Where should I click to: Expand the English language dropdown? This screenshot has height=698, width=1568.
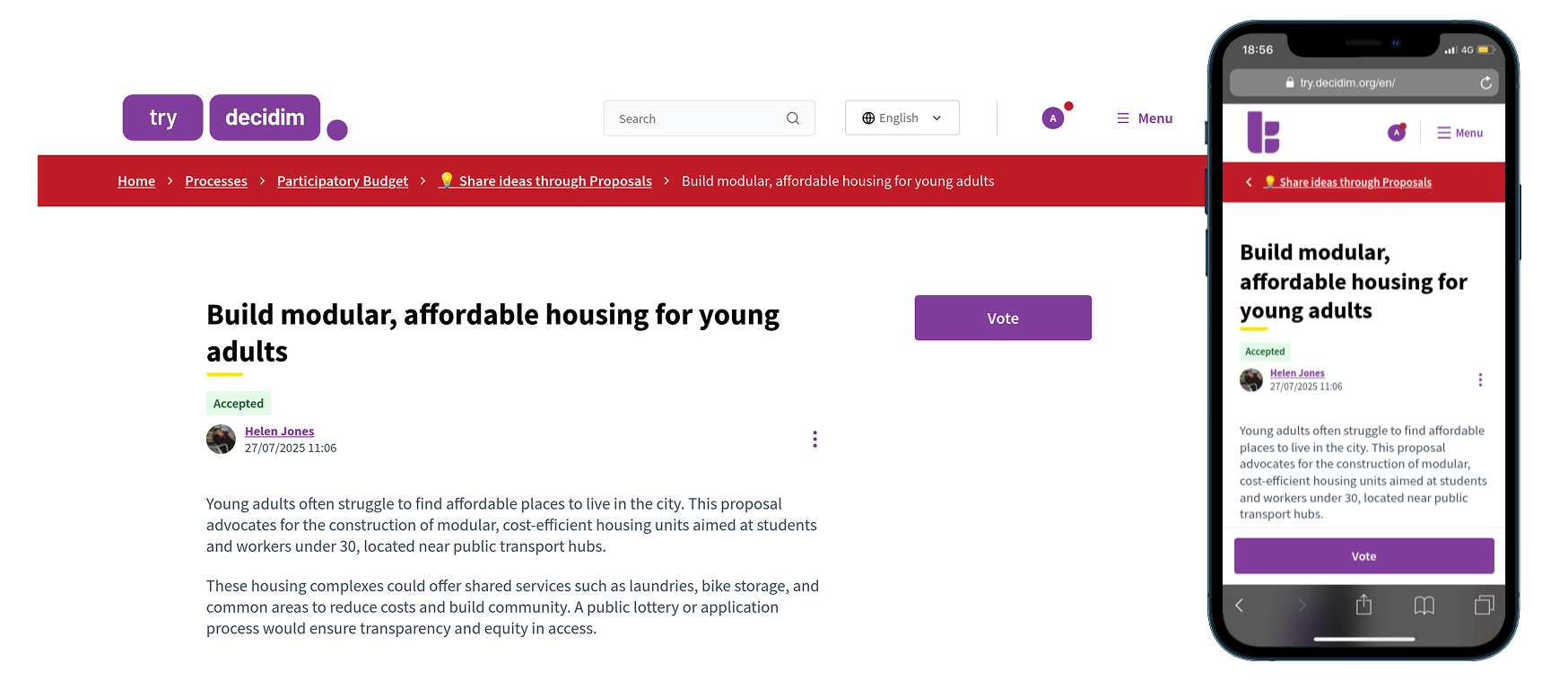[x=902, y=118]
